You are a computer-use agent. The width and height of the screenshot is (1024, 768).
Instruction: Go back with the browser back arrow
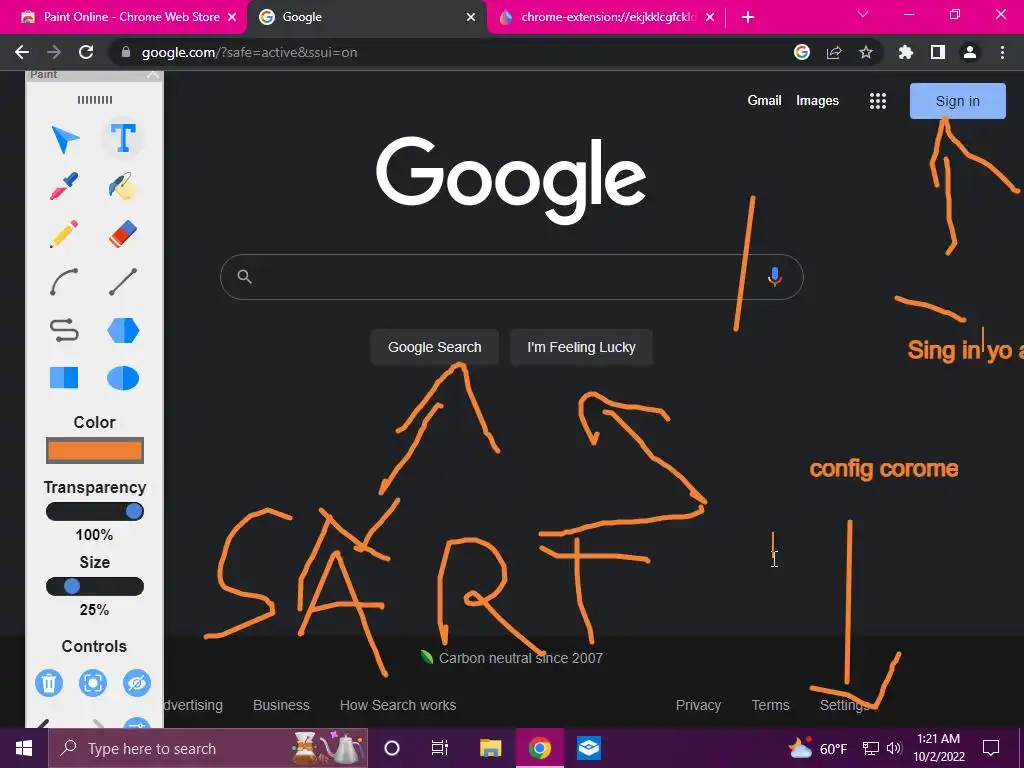coord(22,52)
